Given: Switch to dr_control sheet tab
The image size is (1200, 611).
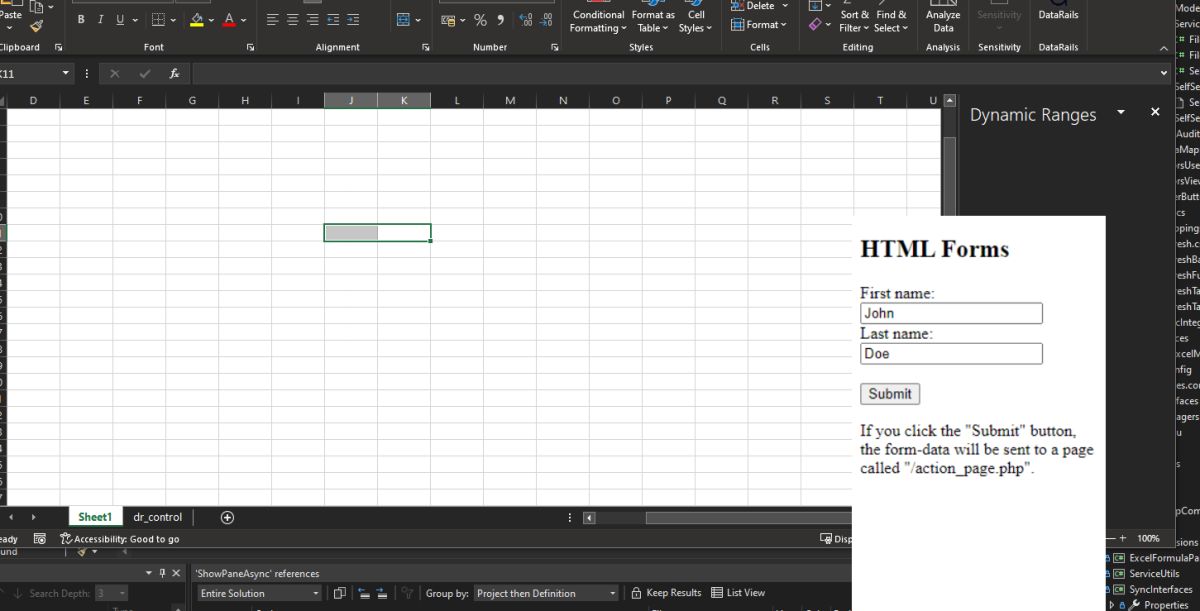Looking at the screenshot, I should [158, 517].
